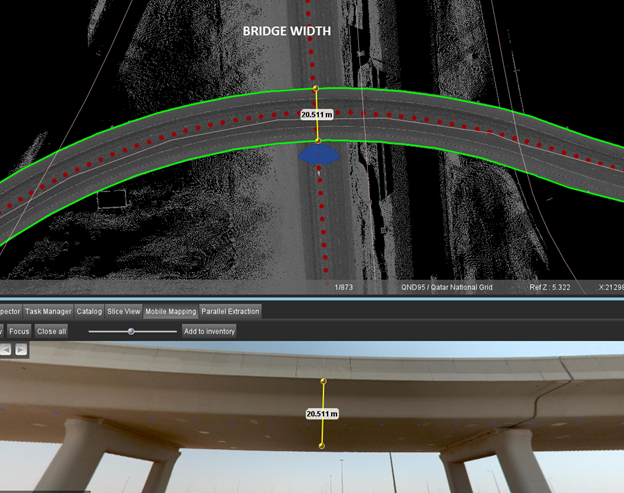The image size is (624, 493).
Task: Click the 20.511 m label in panorama
Action: [x=322, y=413]
